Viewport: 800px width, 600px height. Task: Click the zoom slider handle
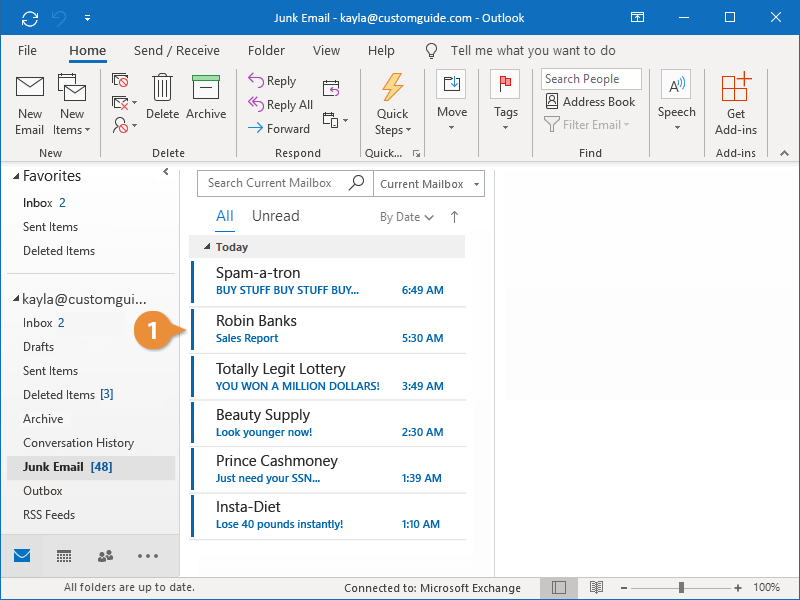click(x=681, y=588)
